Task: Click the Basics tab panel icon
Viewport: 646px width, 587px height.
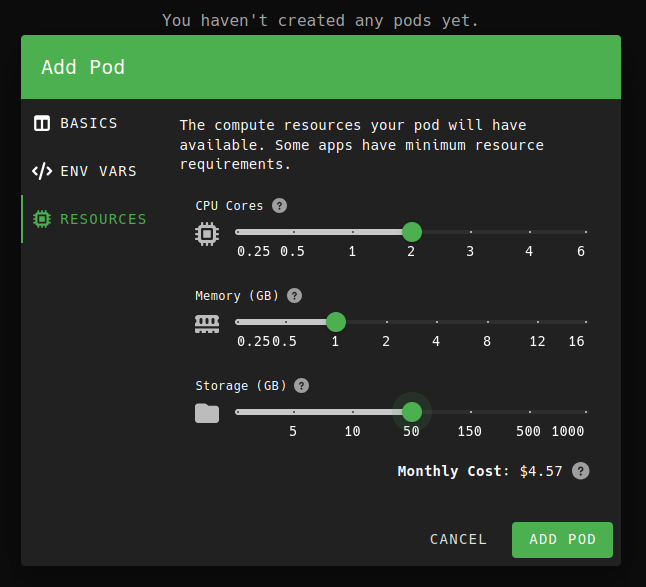Action: (x=42, y=124)
